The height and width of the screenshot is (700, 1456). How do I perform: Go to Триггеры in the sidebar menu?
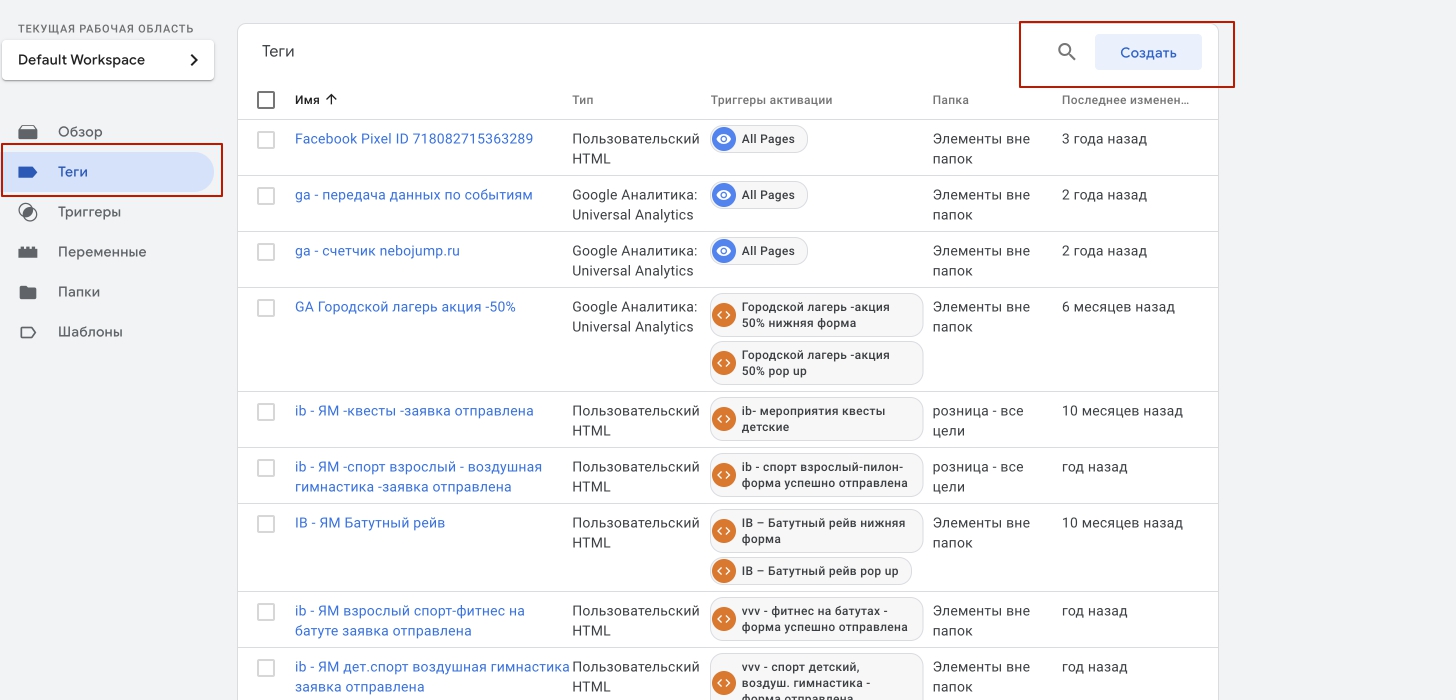(x=89, y=212)
